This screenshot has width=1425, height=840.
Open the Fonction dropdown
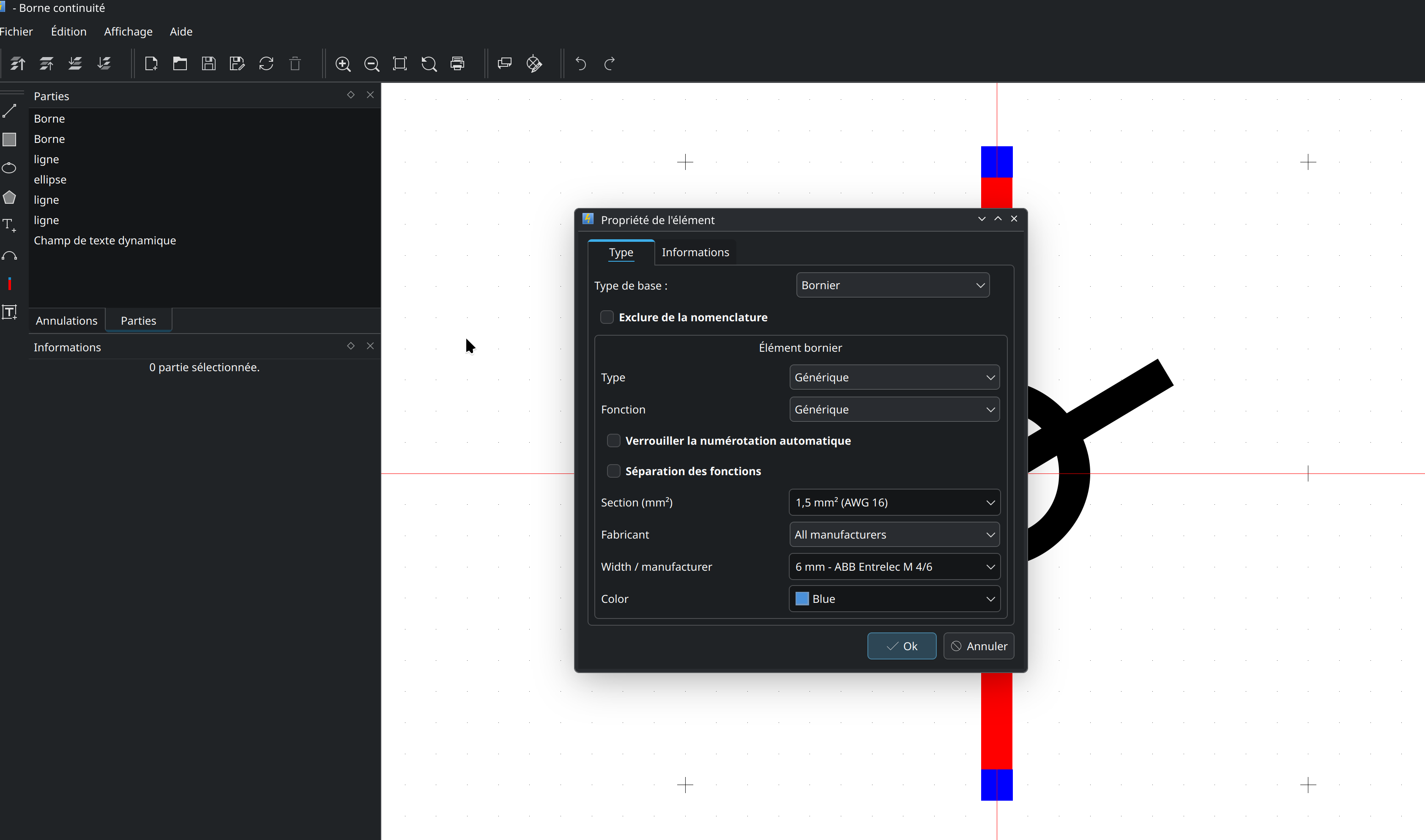(x=894, y=409)
